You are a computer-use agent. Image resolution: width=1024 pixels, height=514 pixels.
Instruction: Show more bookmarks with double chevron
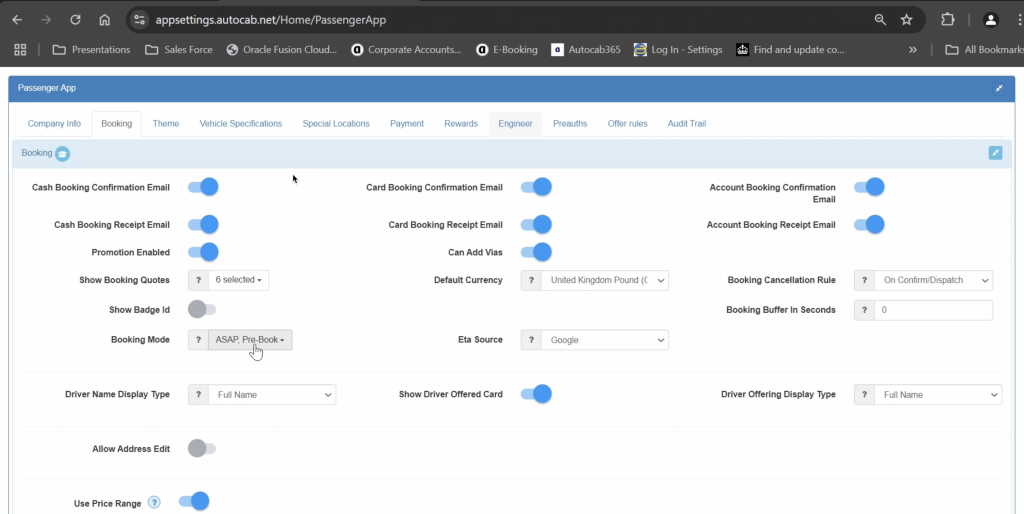[x=912, y=50]
